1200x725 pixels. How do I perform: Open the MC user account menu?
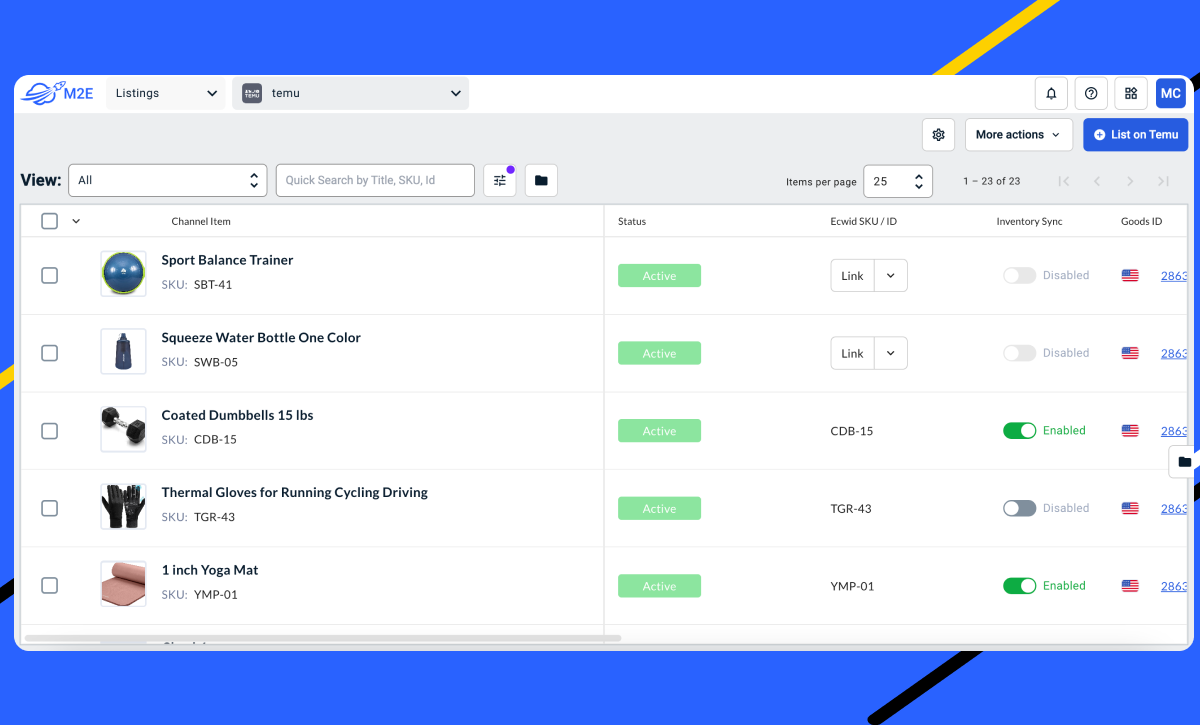1170,93
